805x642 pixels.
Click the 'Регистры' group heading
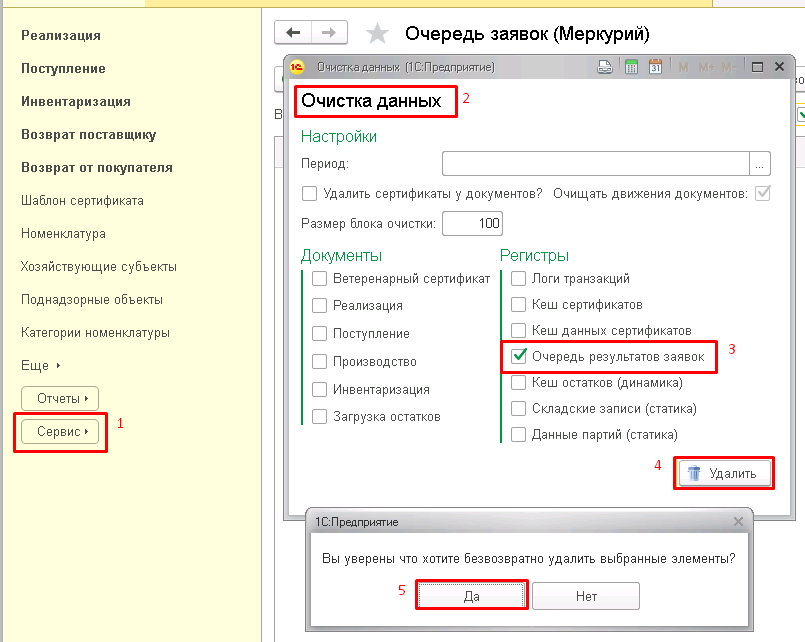point(534,255)
